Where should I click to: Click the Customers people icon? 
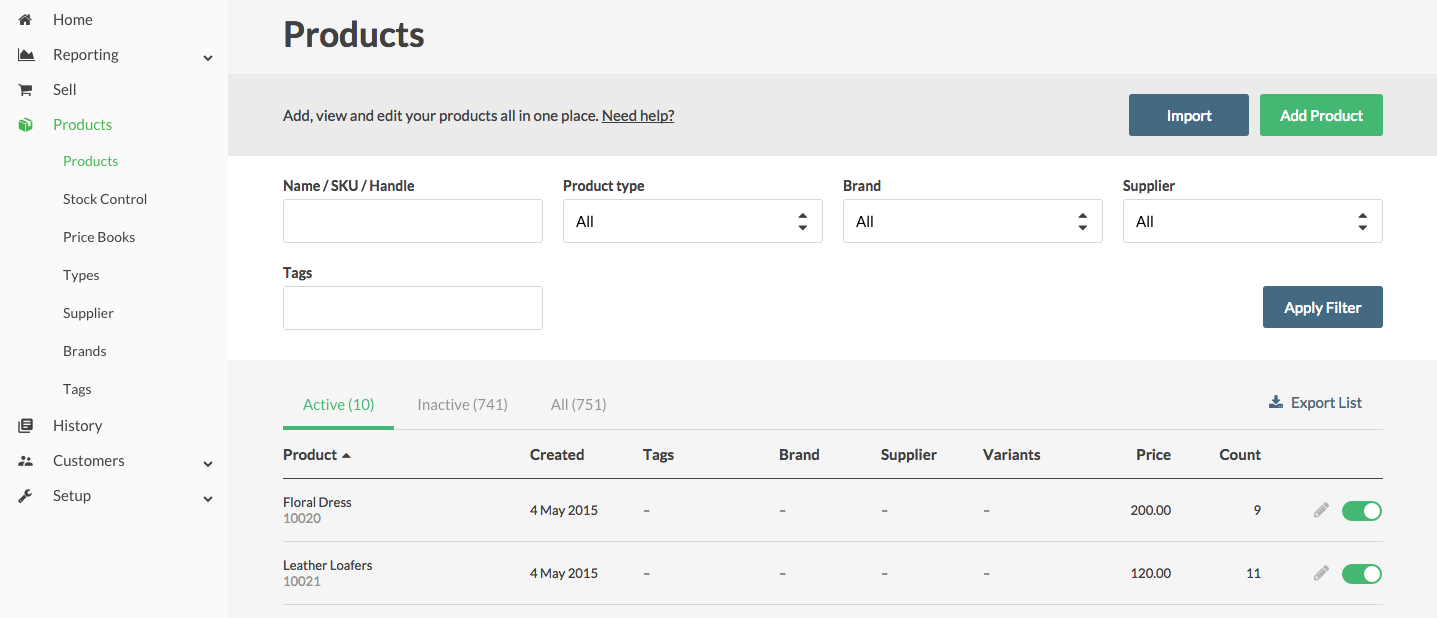tap(26, 461)
